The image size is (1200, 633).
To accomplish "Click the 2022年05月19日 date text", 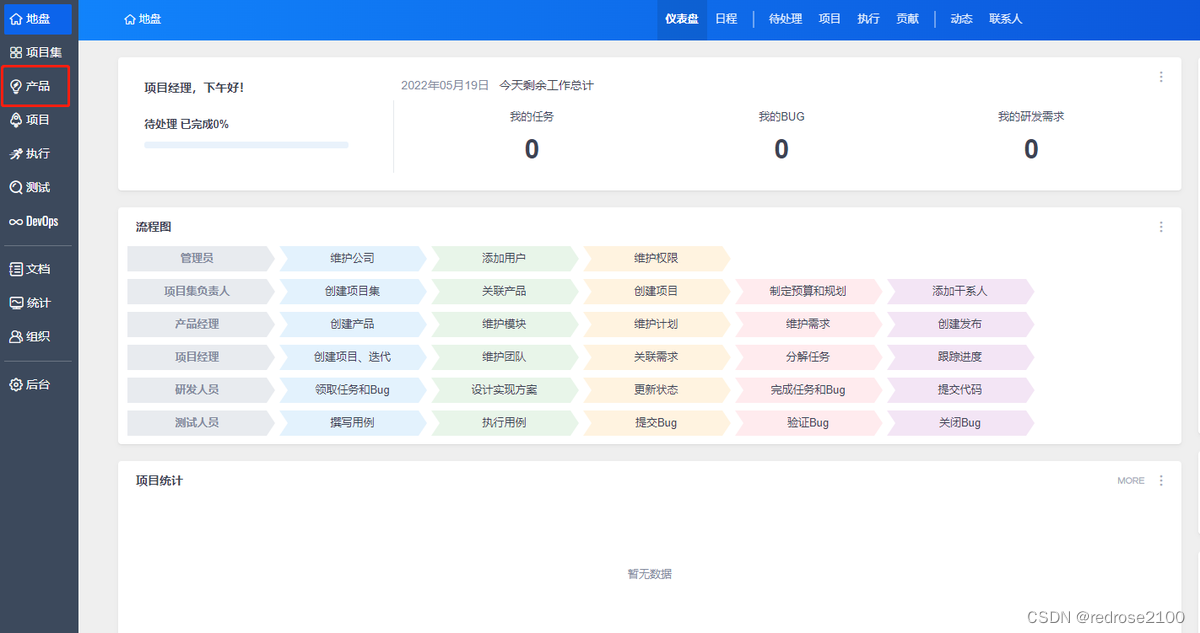I will pyautogui.click(x=445, y=86).
